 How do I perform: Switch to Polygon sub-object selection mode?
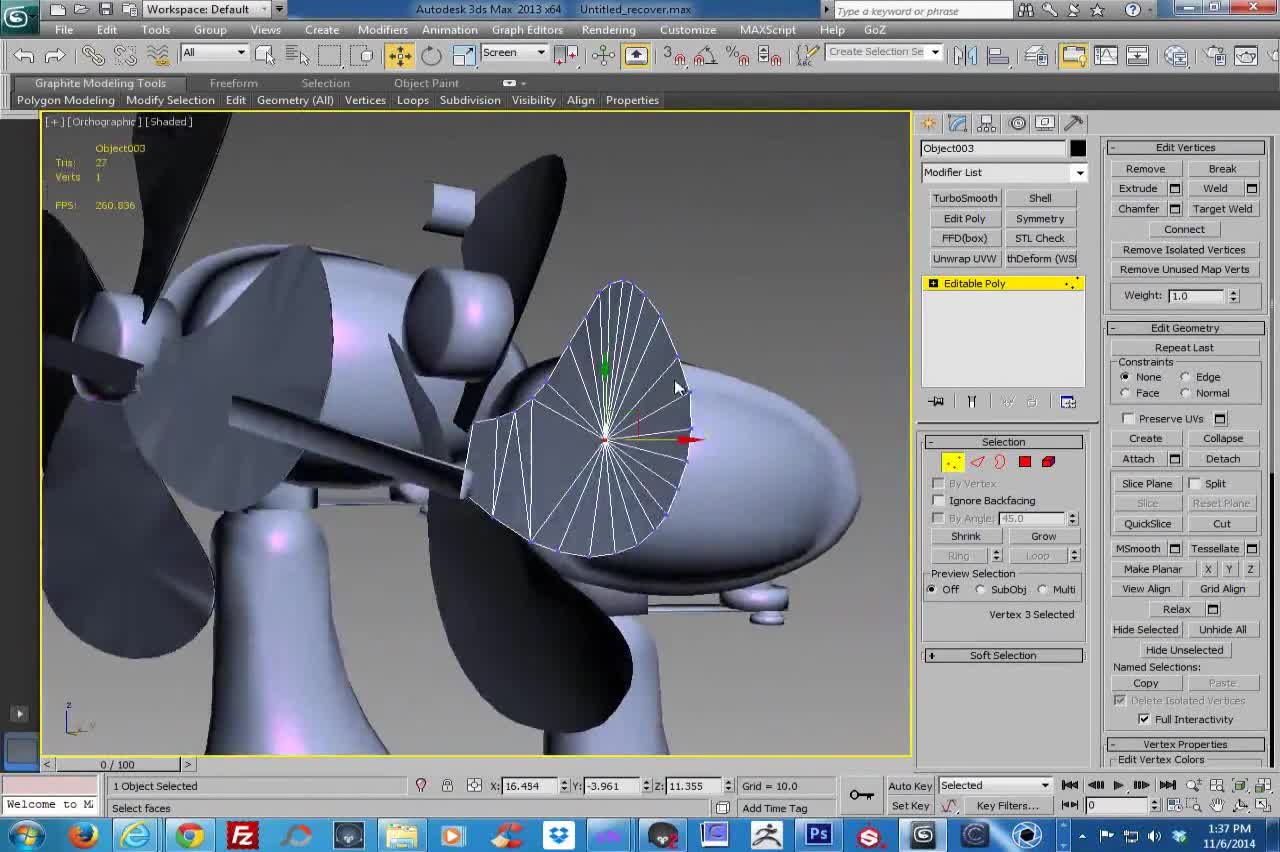(x=1025, y=462)
